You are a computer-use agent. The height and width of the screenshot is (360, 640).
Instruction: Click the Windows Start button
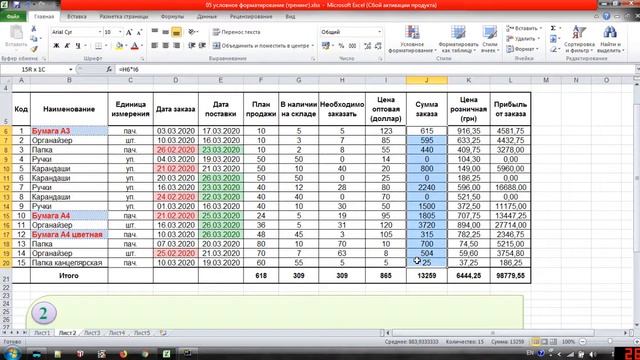(11, 353)
